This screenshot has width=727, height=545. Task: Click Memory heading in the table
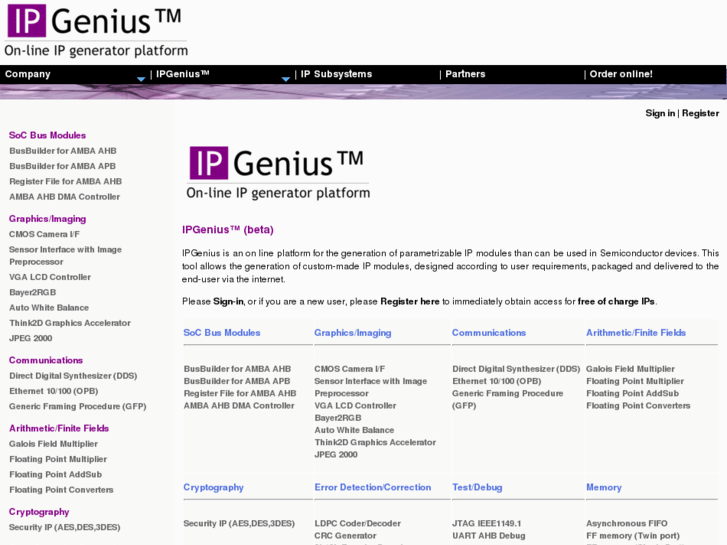pyautogui.click(x=604, y=487)
